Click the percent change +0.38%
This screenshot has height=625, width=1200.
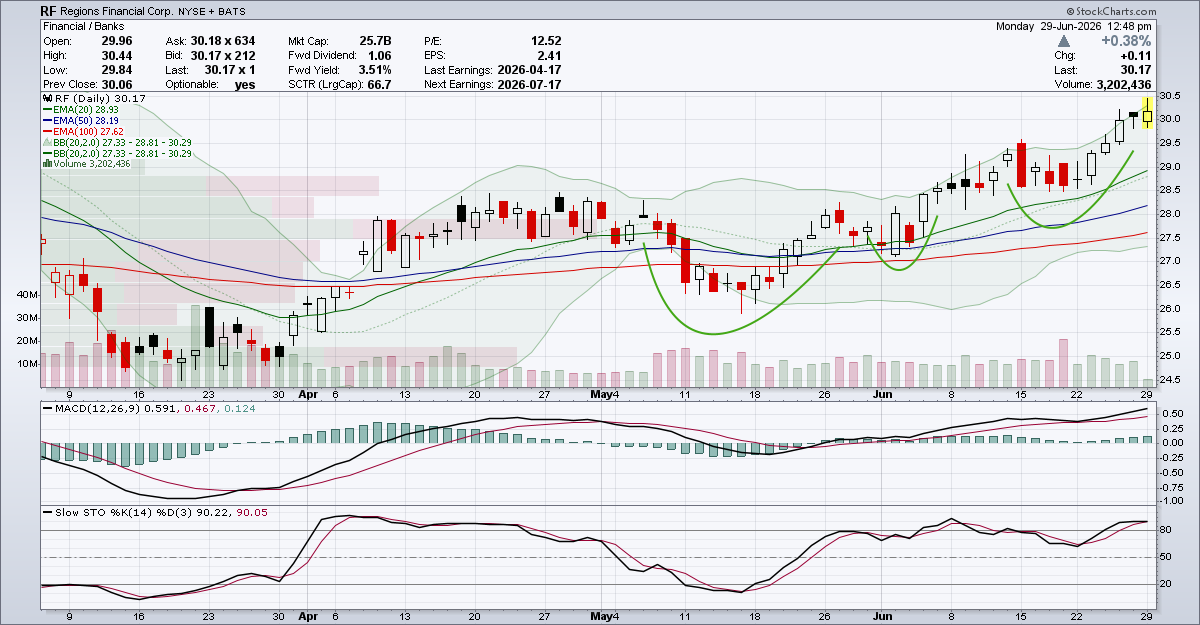pyautogui.click(x=1126, y=41)
